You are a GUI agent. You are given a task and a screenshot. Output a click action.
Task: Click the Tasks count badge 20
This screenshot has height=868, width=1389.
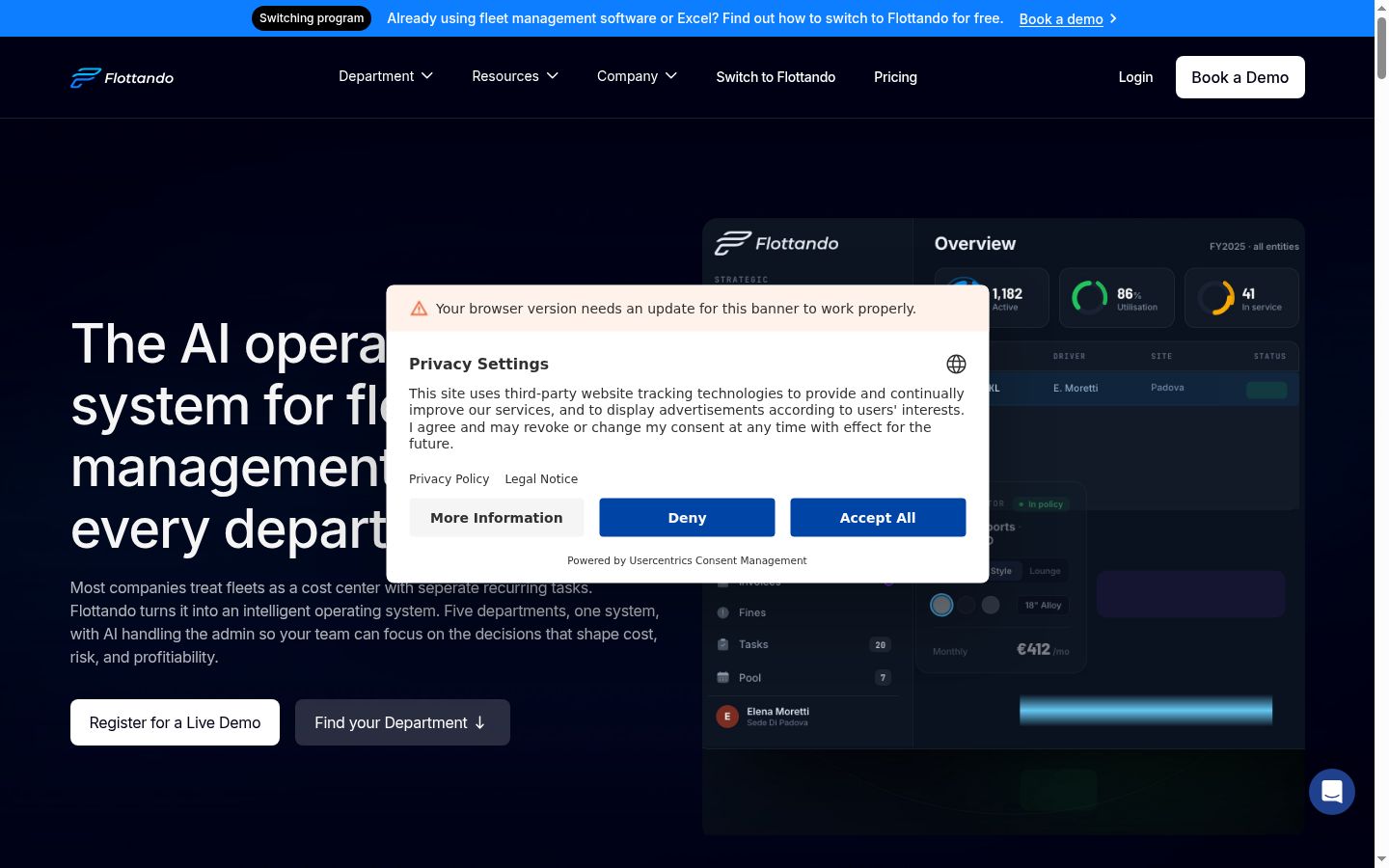pos(880,645)
